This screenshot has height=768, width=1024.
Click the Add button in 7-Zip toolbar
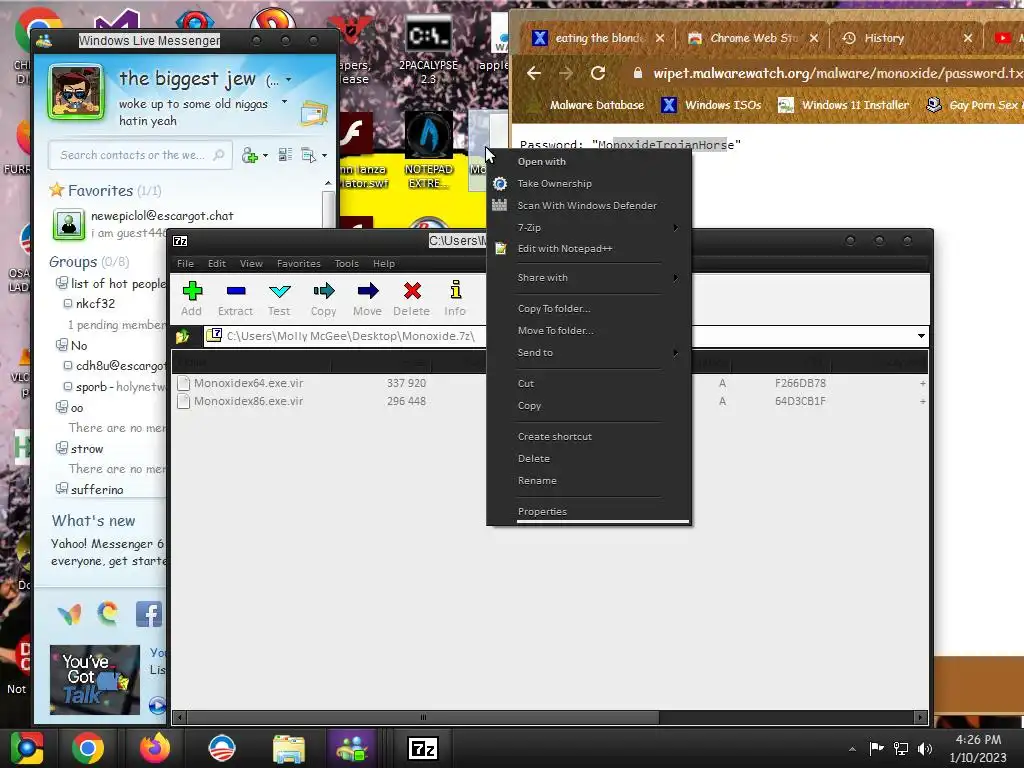click(191, 298)
